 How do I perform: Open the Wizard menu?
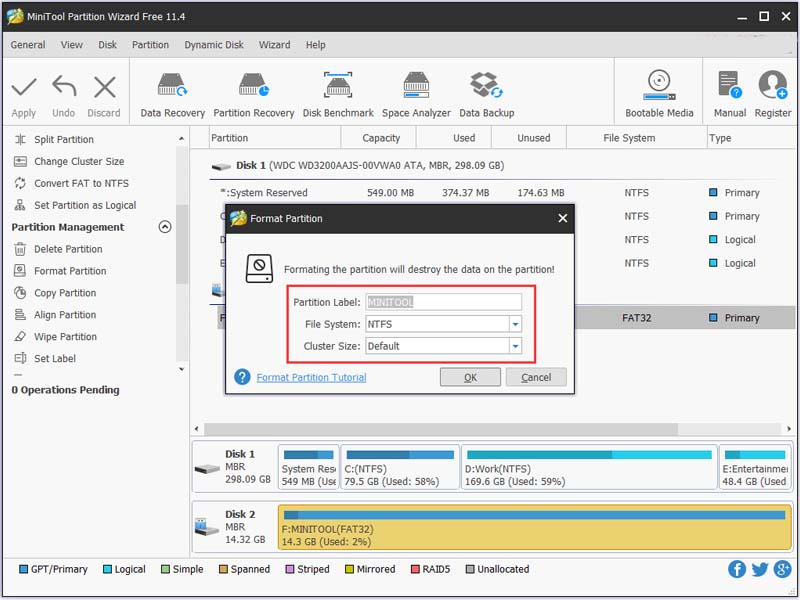[274, 45]
